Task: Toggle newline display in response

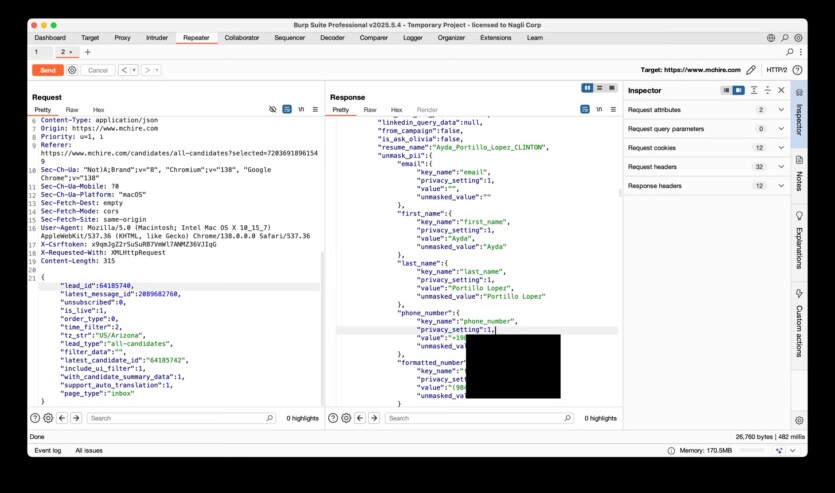Action: (x=599, y=109)
